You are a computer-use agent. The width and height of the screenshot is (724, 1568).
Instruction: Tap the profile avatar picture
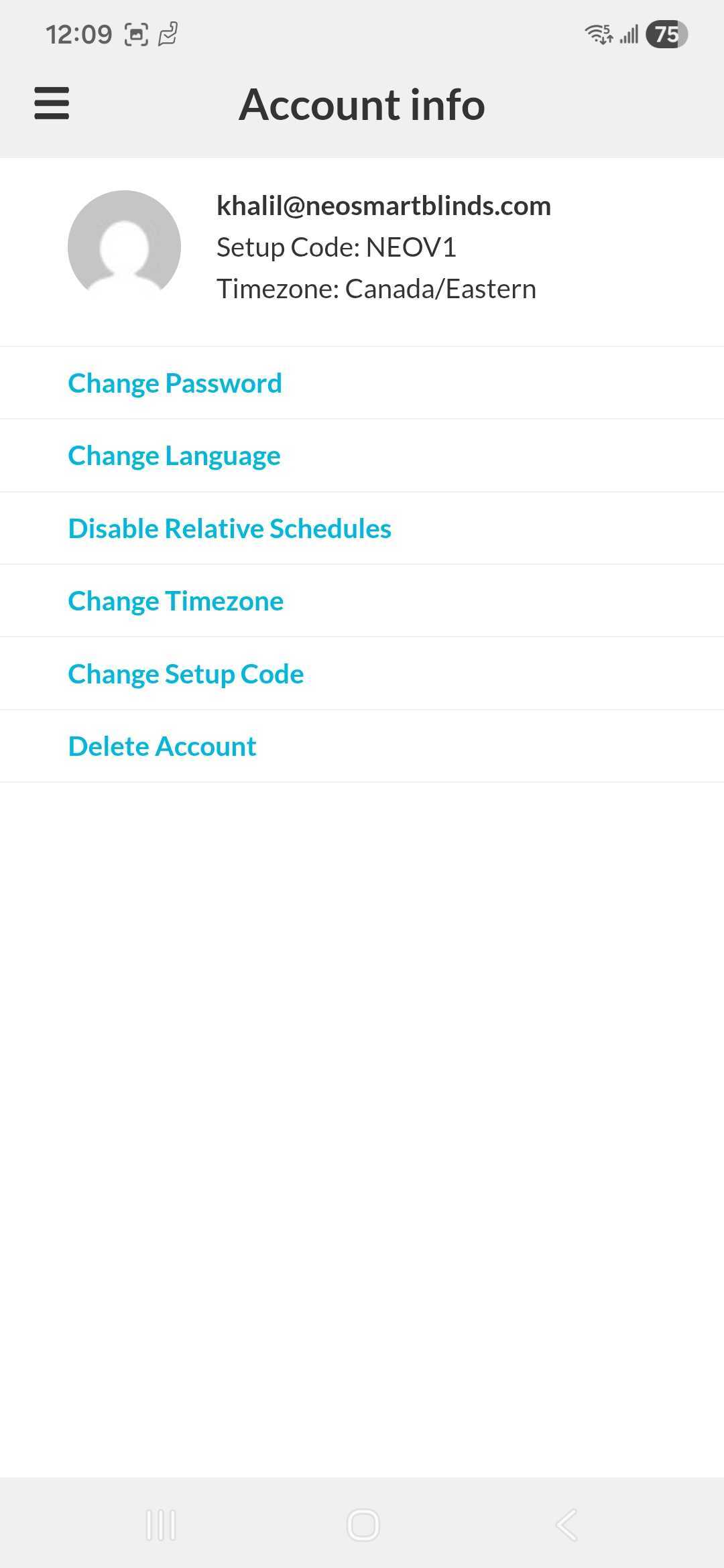[x=124, y=247]
